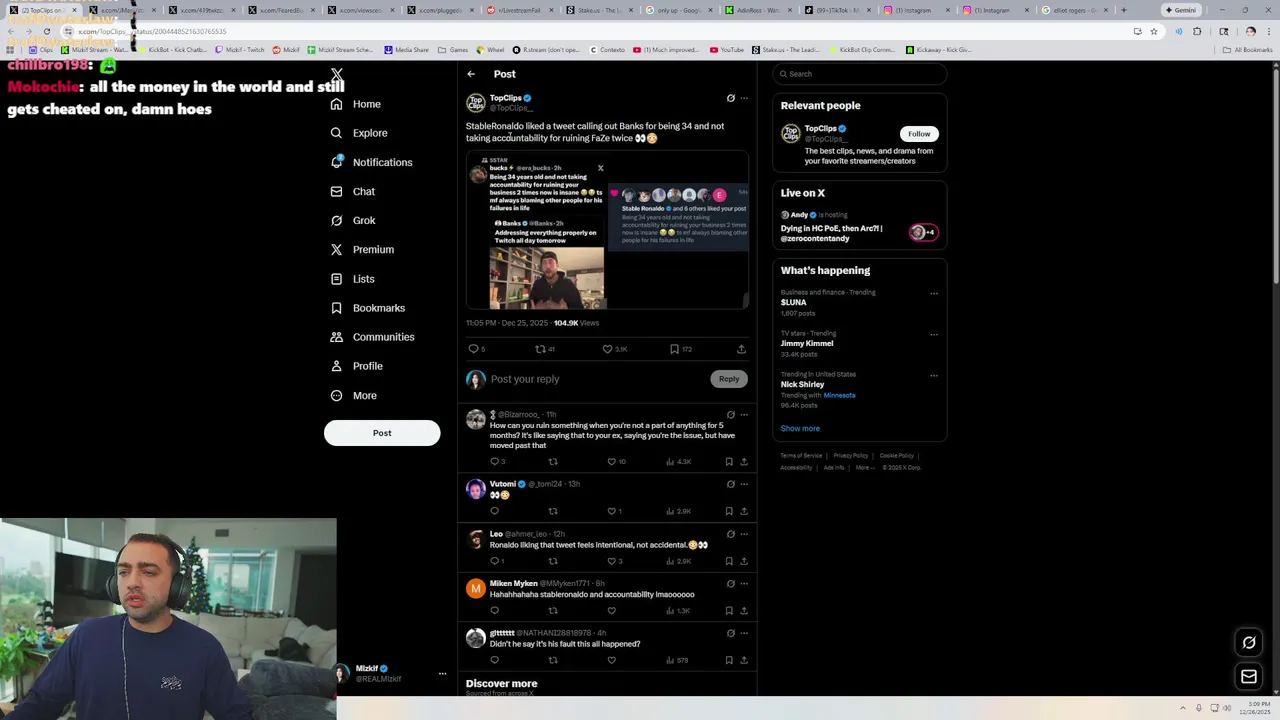
Task: Open the TopClips avatar on the post
Action: pos(476,103)
